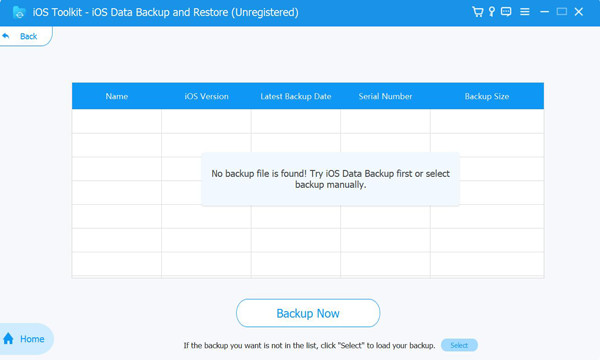The image size is (600, 360).
Task: Maximize the iOS Toolkit window
Action: (x=562, y=12)
